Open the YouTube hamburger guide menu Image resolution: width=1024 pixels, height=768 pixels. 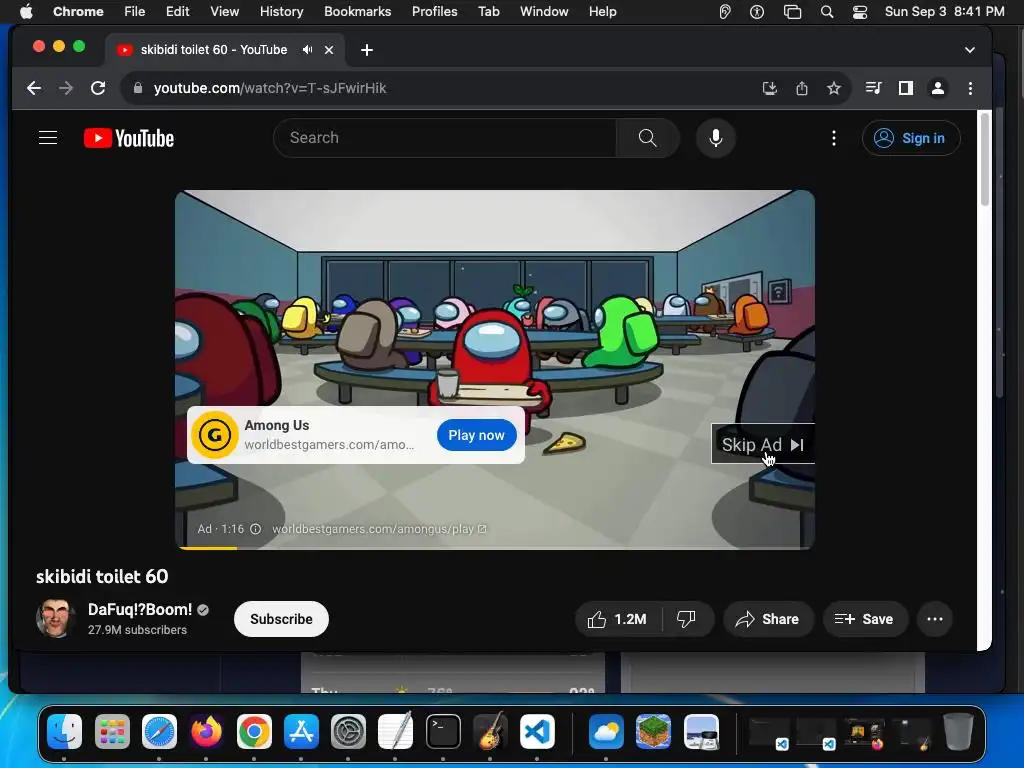coord(48,138)
